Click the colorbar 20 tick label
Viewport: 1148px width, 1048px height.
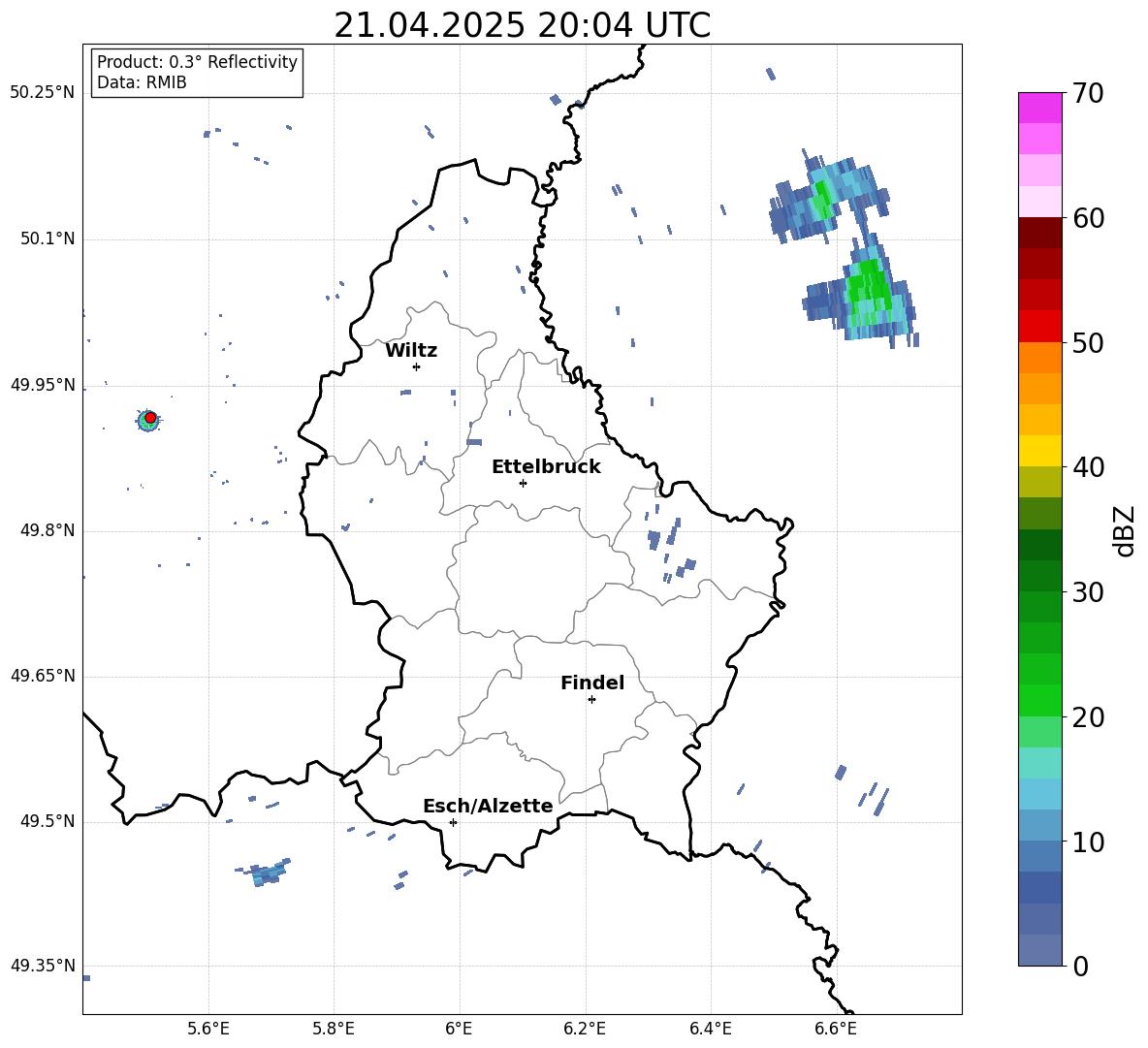[x=1089, y=717]
